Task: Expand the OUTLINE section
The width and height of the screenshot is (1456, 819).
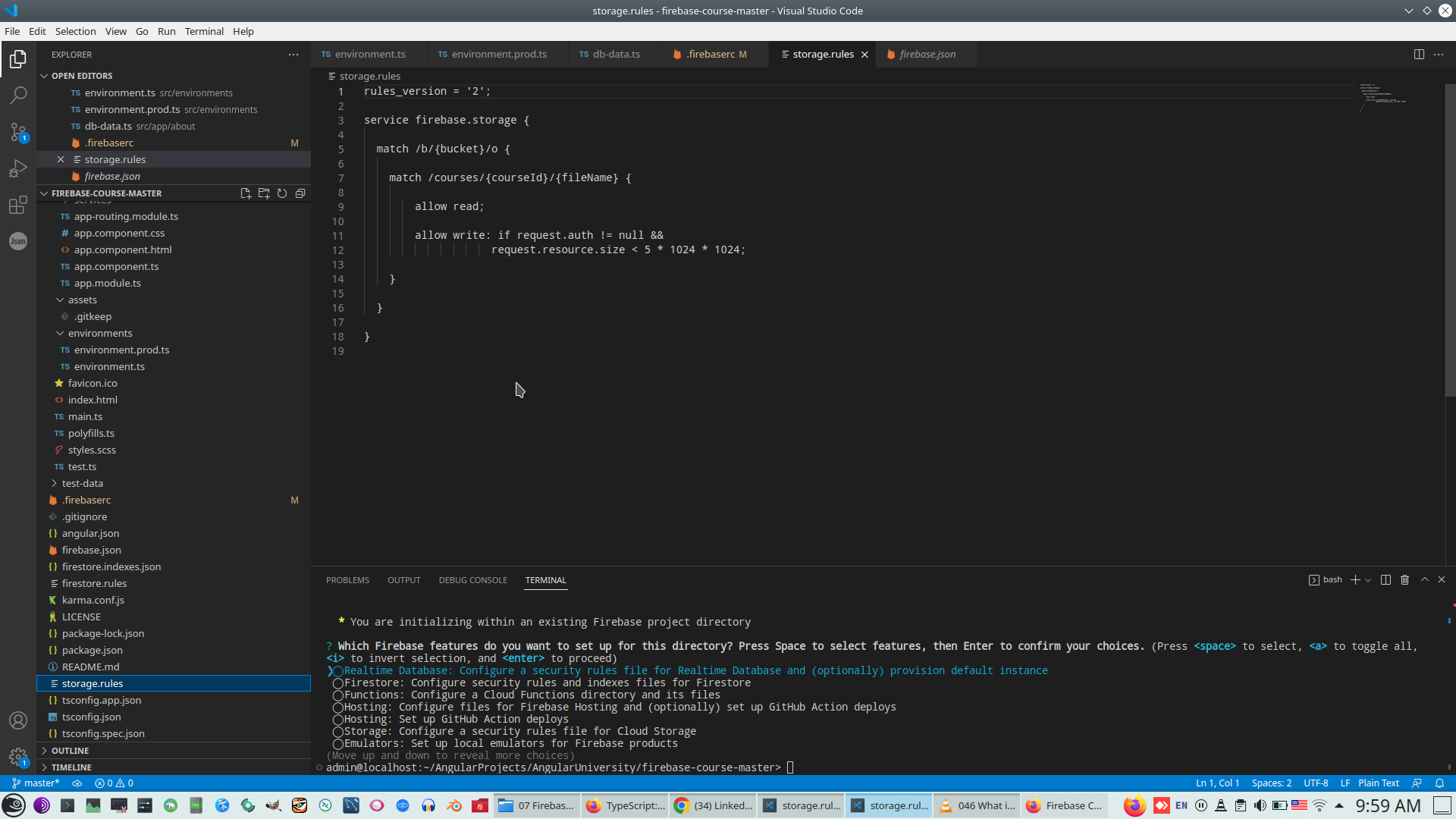Action: tap(70, 750)
